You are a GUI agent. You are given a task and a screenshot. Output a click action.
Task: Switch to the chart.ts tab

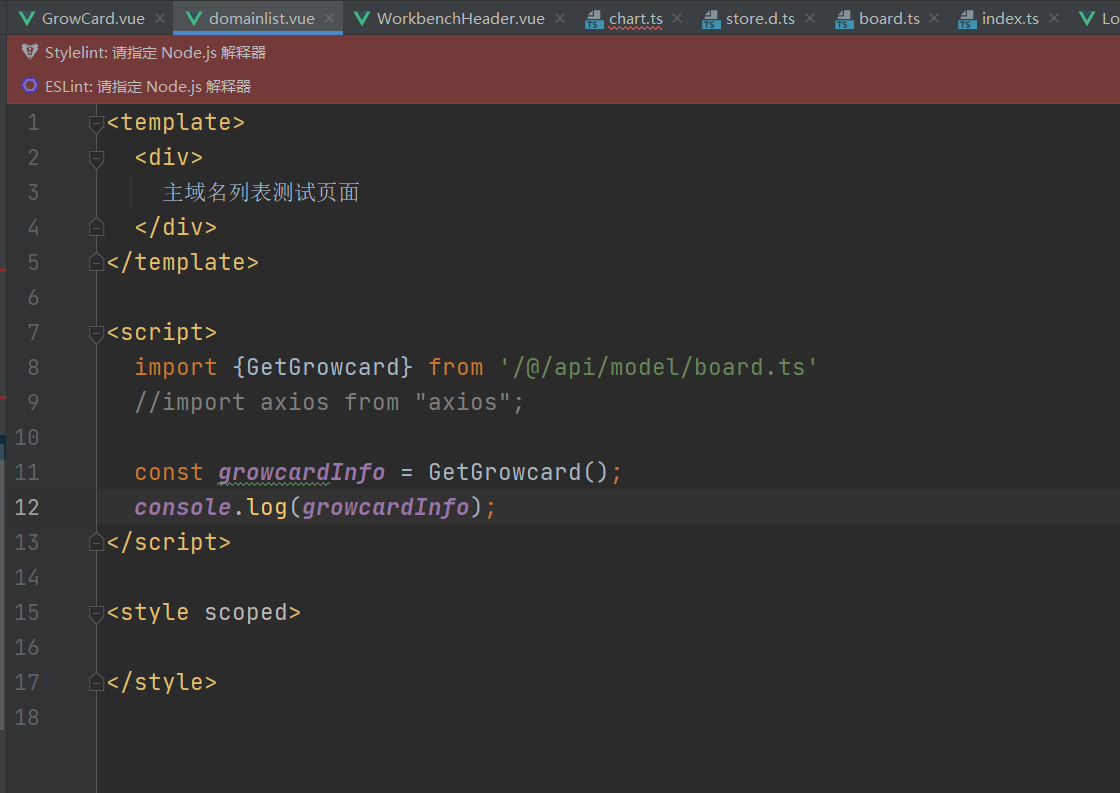coord(637,17)
